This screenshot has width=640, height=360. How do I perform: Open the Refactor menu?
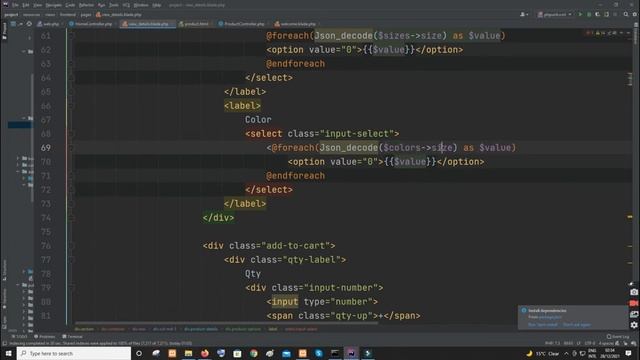[x=86, y=5]
